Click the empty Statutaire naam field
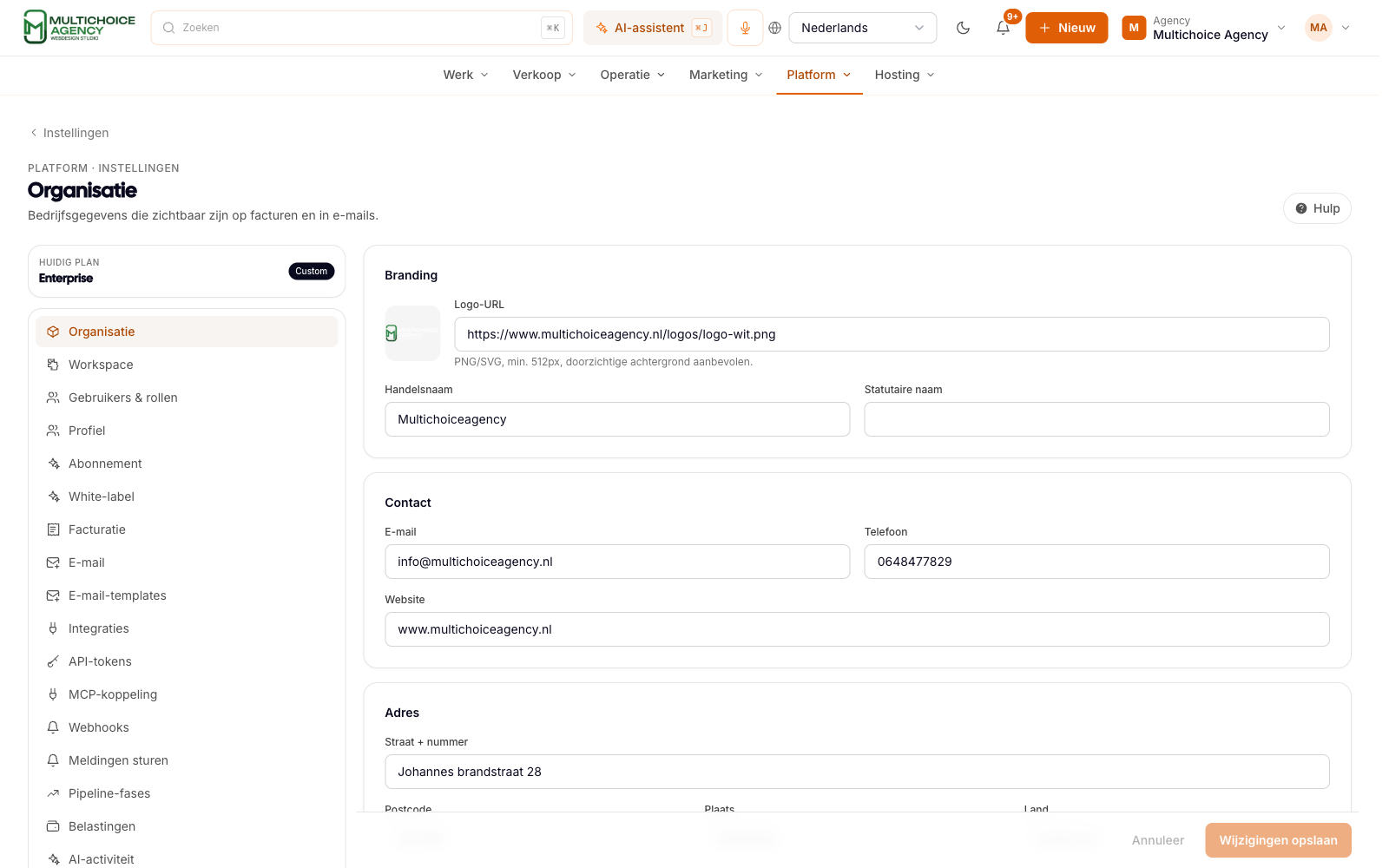The width and height of the screenshot is (1389, 868). [1096, 419]
